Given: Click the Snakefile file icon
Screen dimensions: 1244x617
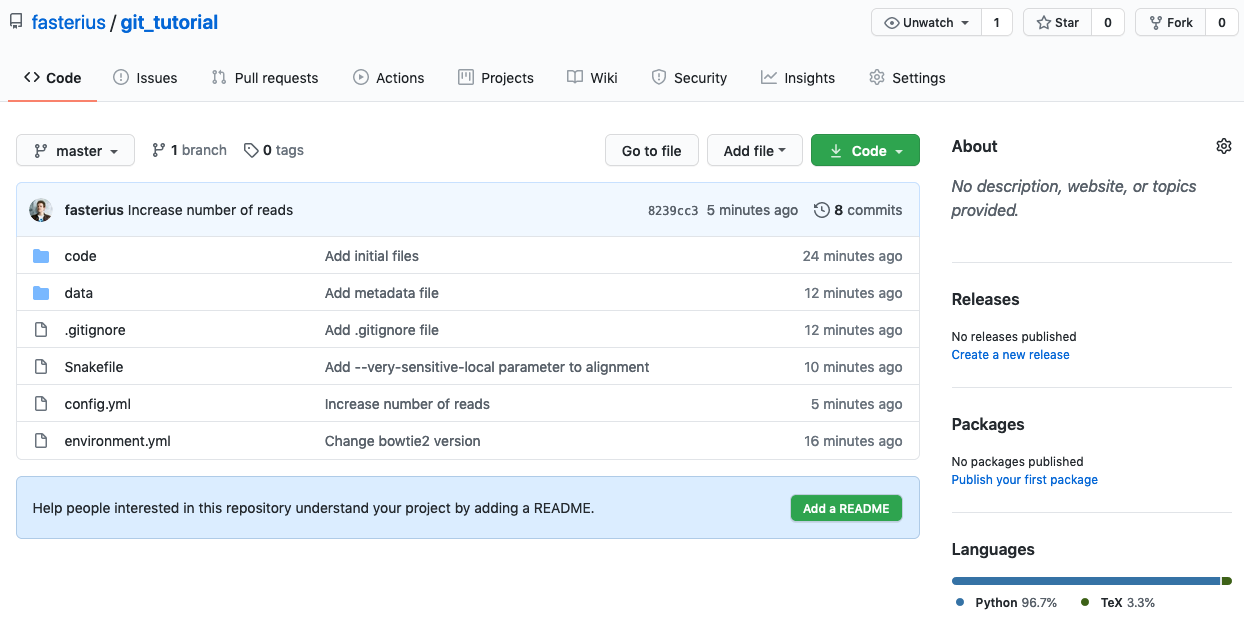Looking at the screenshot, I should point(41,367).
